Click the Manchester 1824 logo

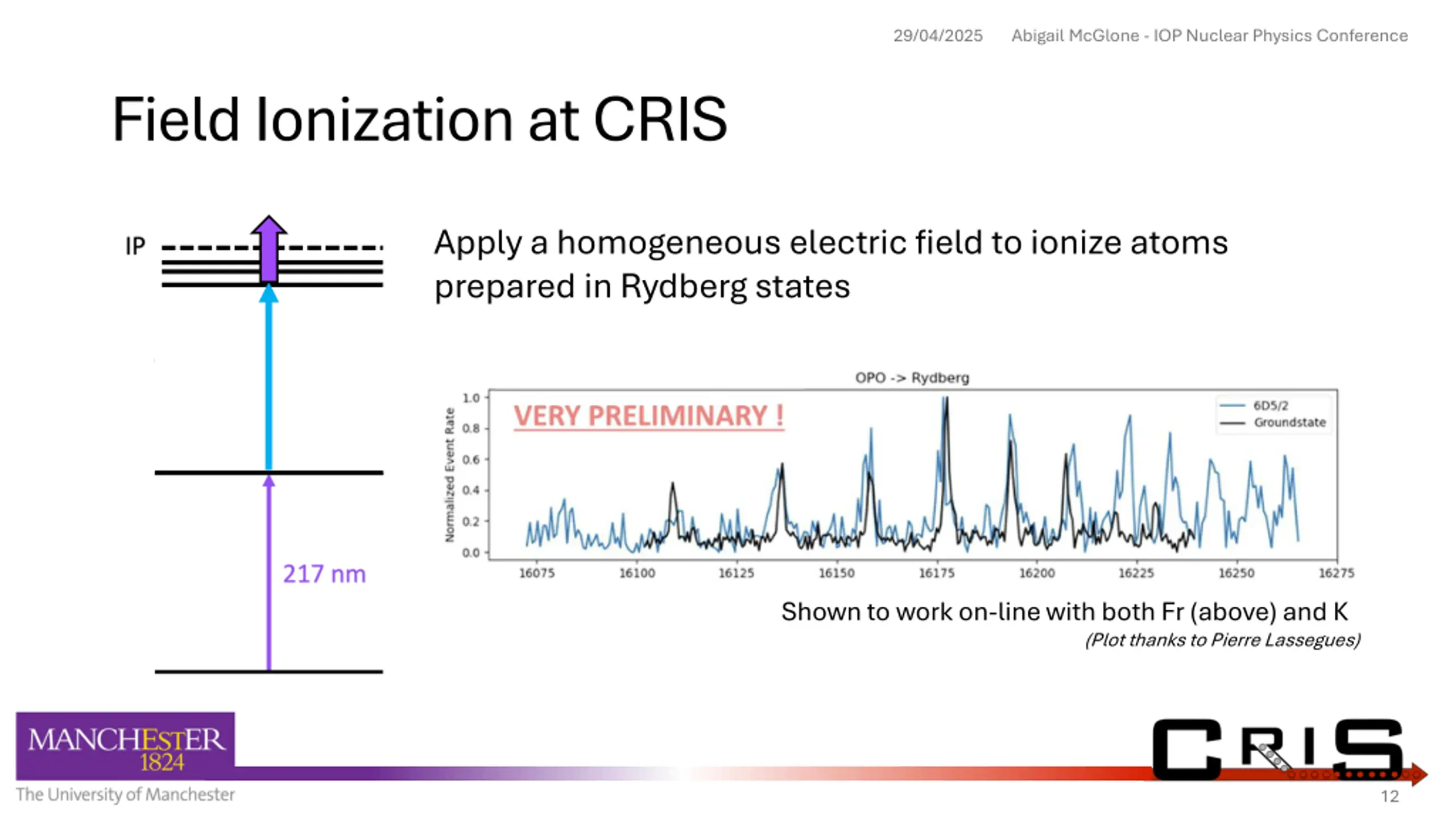(125, 746)
